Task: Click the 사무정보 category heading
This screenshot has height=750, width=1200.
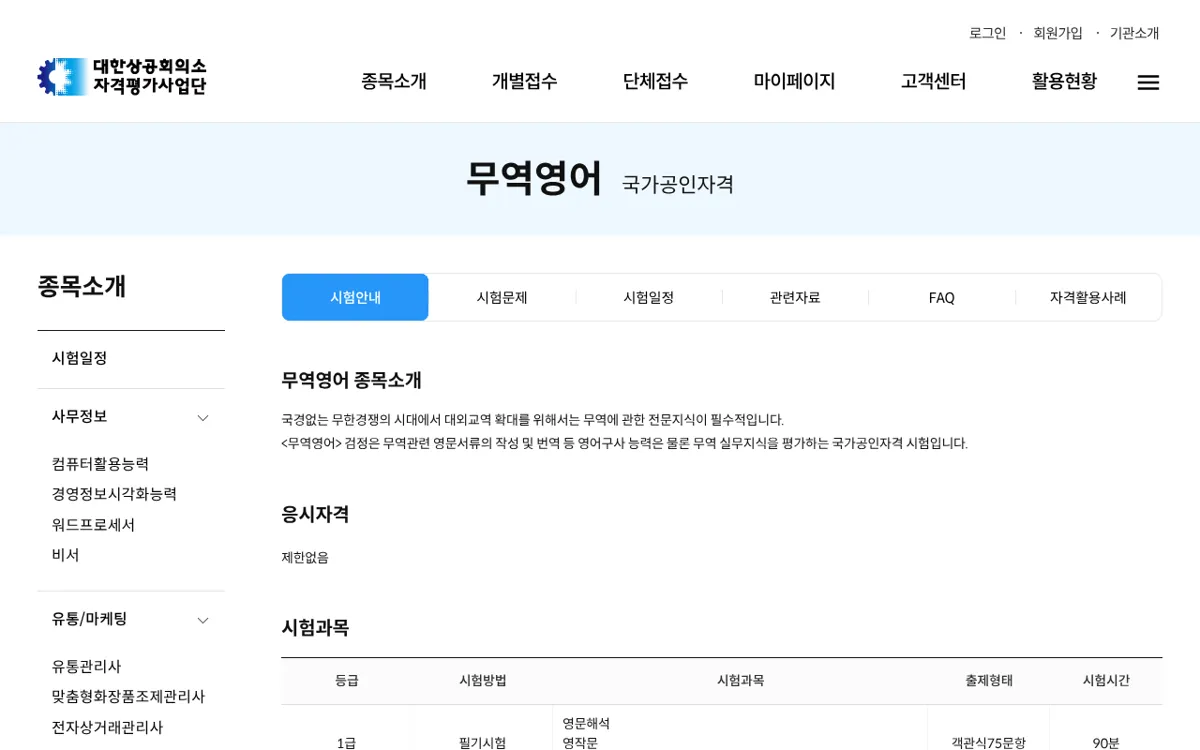Action: (80, 417)
